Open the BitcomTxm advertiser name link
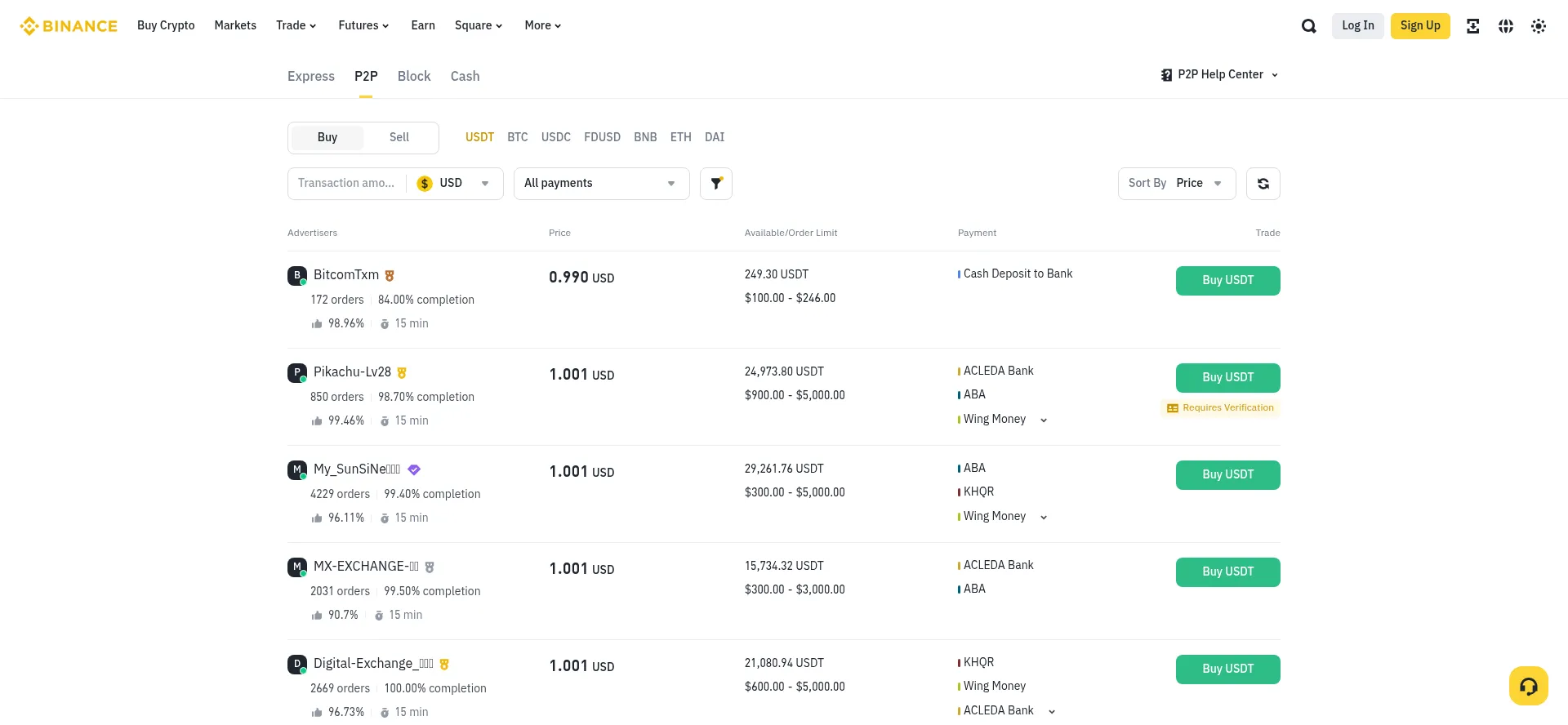 tap(346, 275)
